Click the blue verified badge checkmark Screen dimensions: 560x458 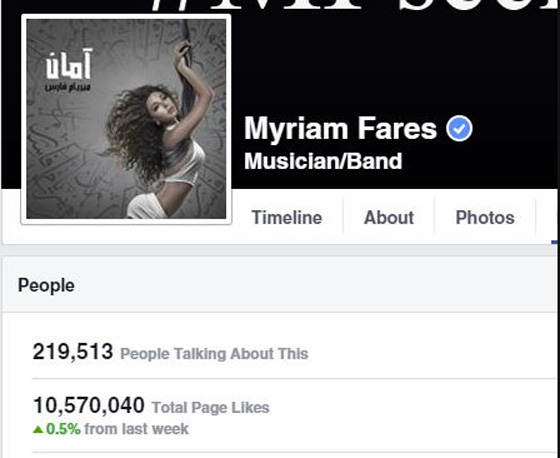(x=459, y=128)
